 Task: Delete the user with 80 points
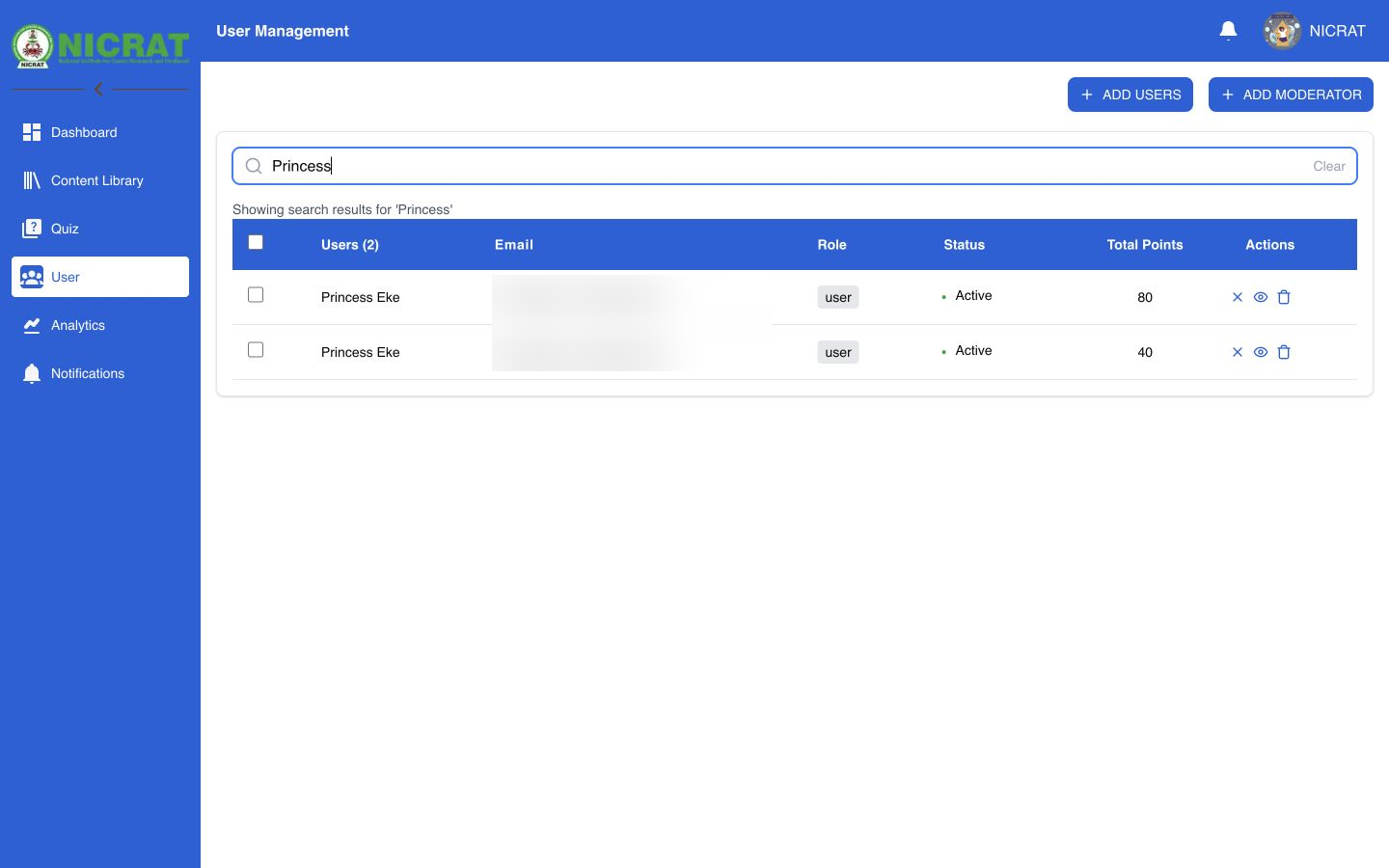coord(1284,297)
